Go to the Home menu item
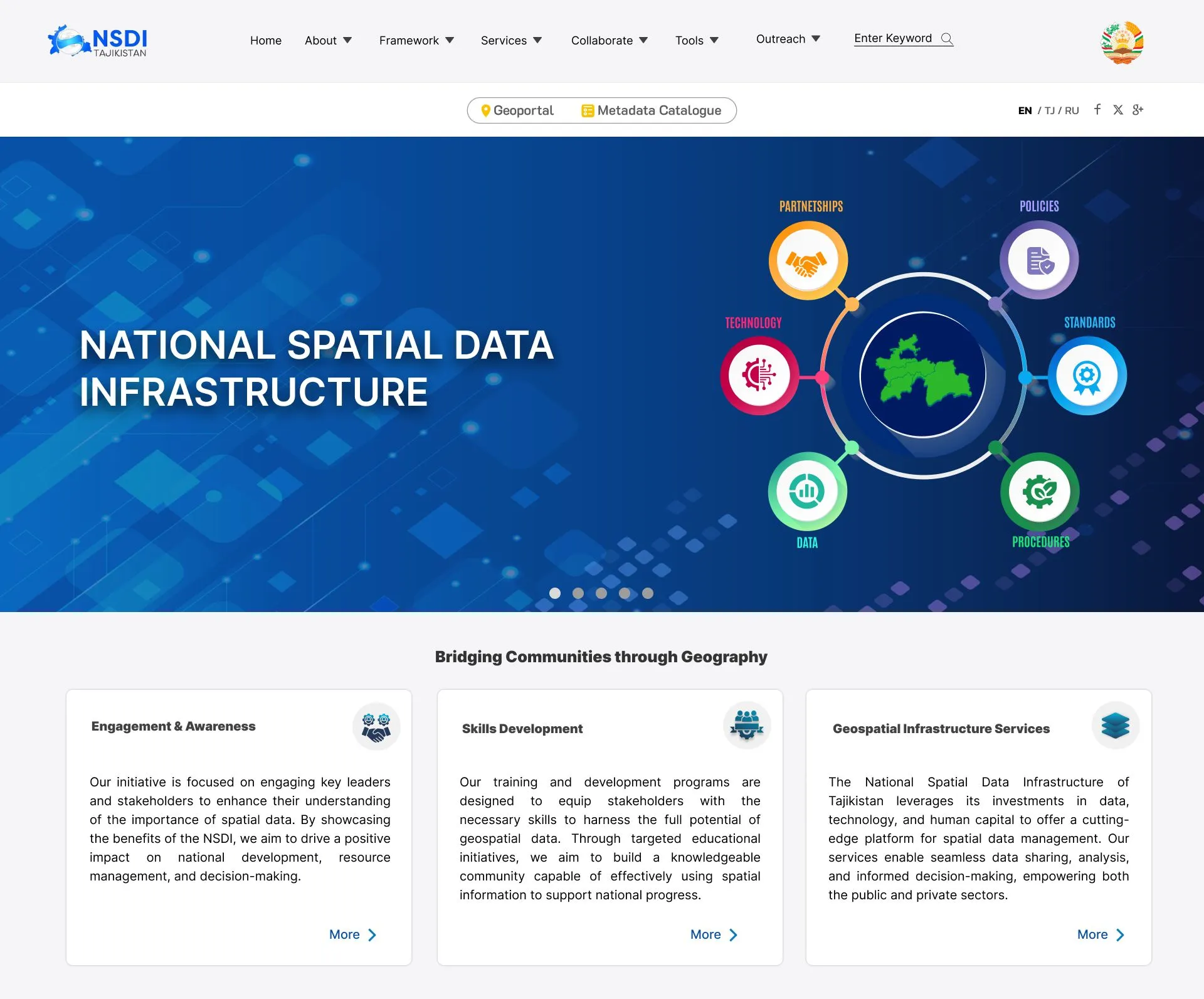The image size is (1204, 999). tap(266, 41)
